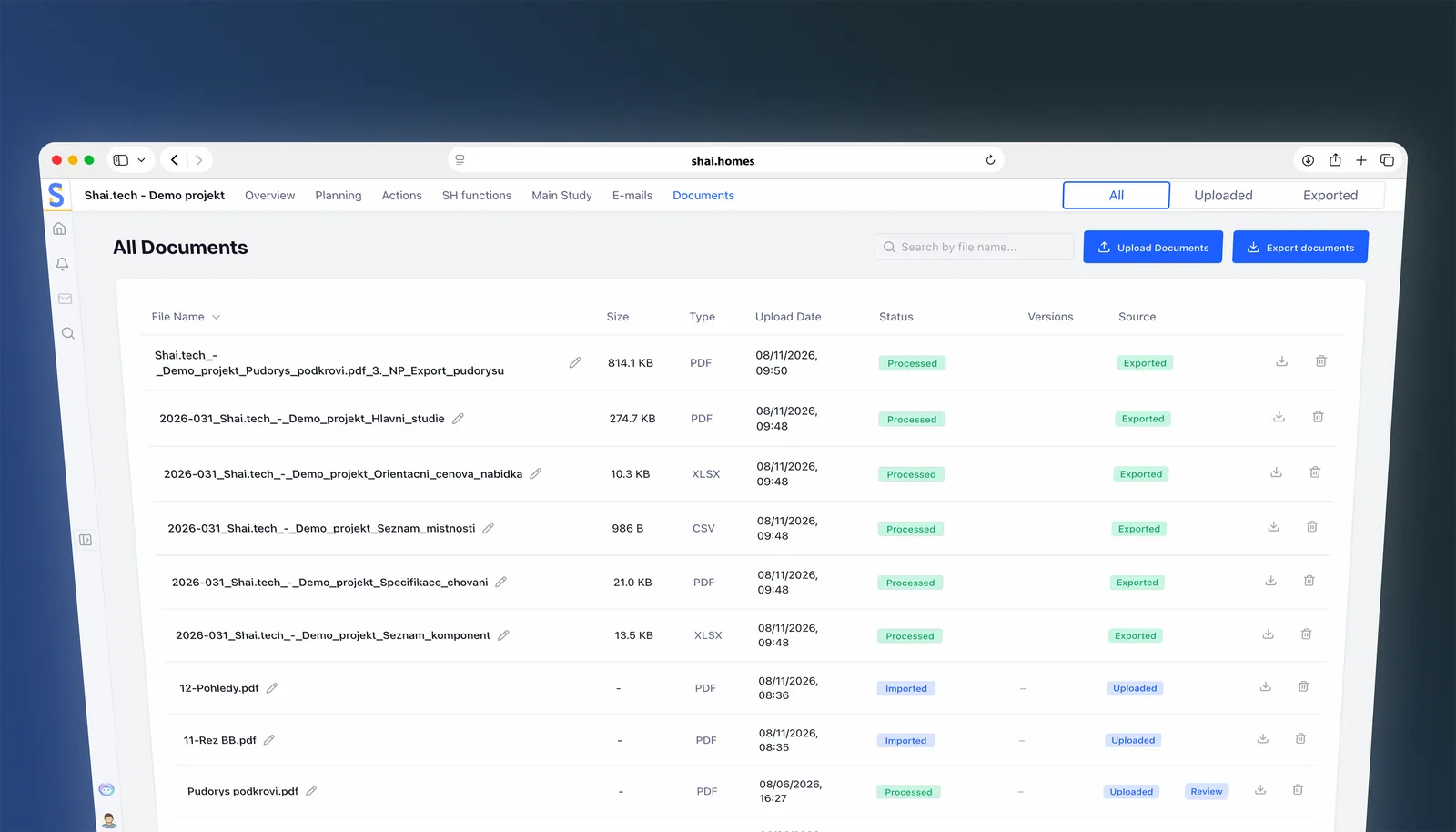Delete the Seznam_komponent XLSX file
1456x832 pixels.
point(1306,634)
